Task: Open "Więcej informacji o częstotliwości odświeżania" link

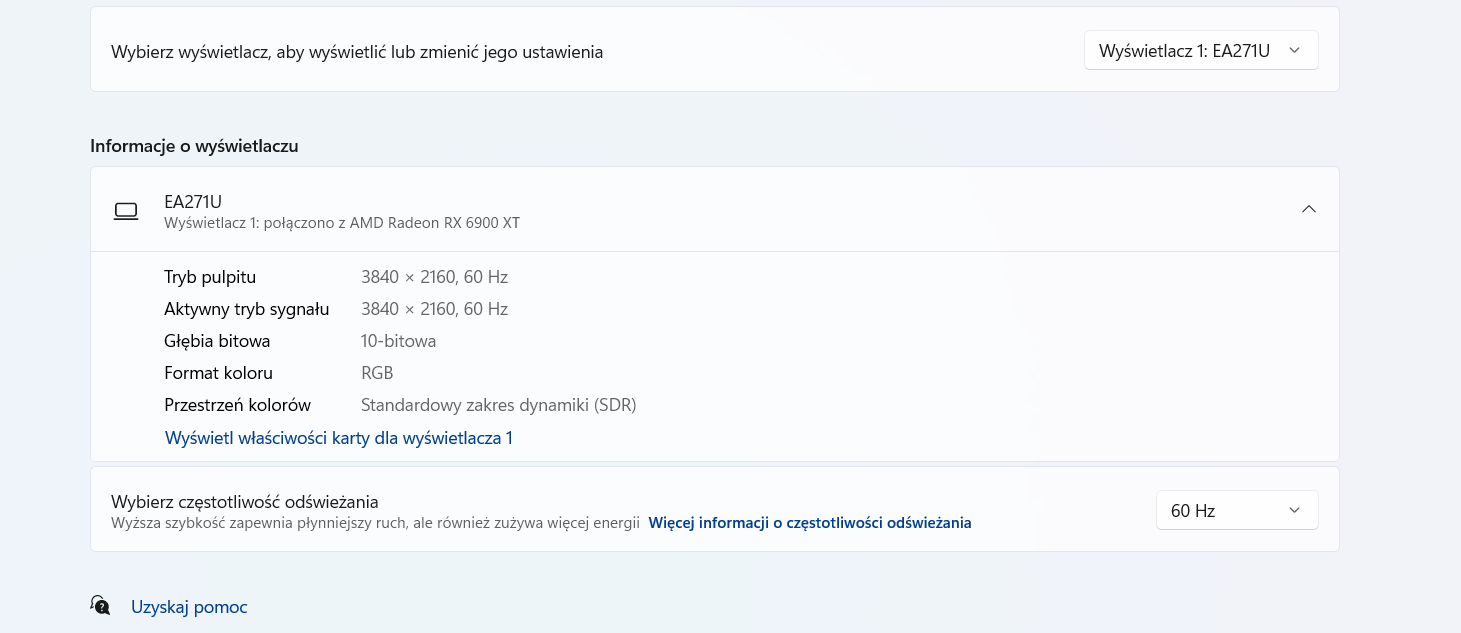Action: (809, 523)
